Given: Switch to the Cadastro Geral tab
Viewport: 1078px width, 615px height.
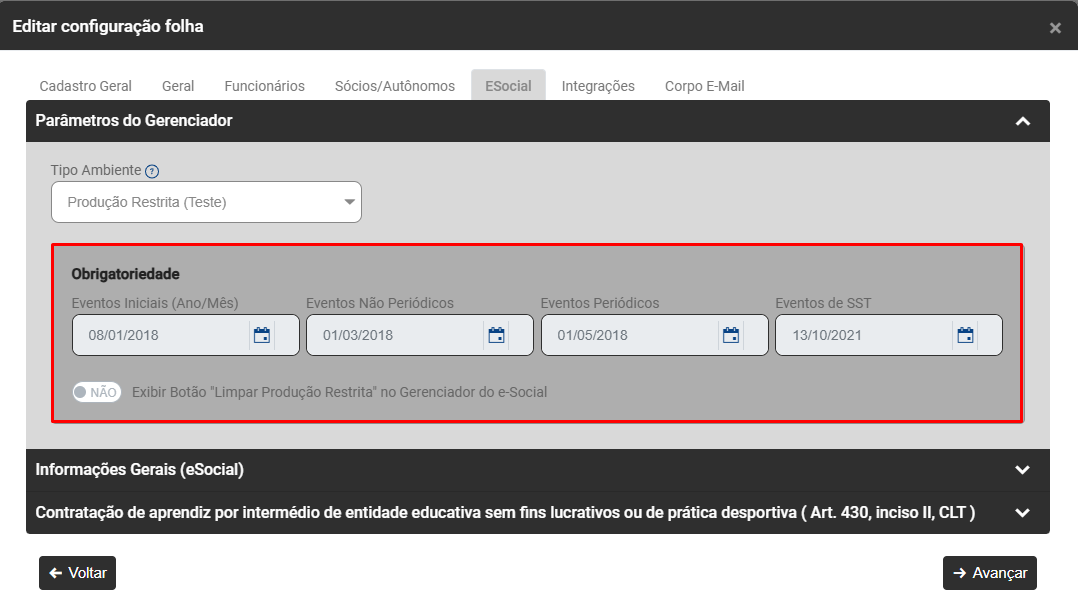Looking at the screenshot, I should 85,86.
